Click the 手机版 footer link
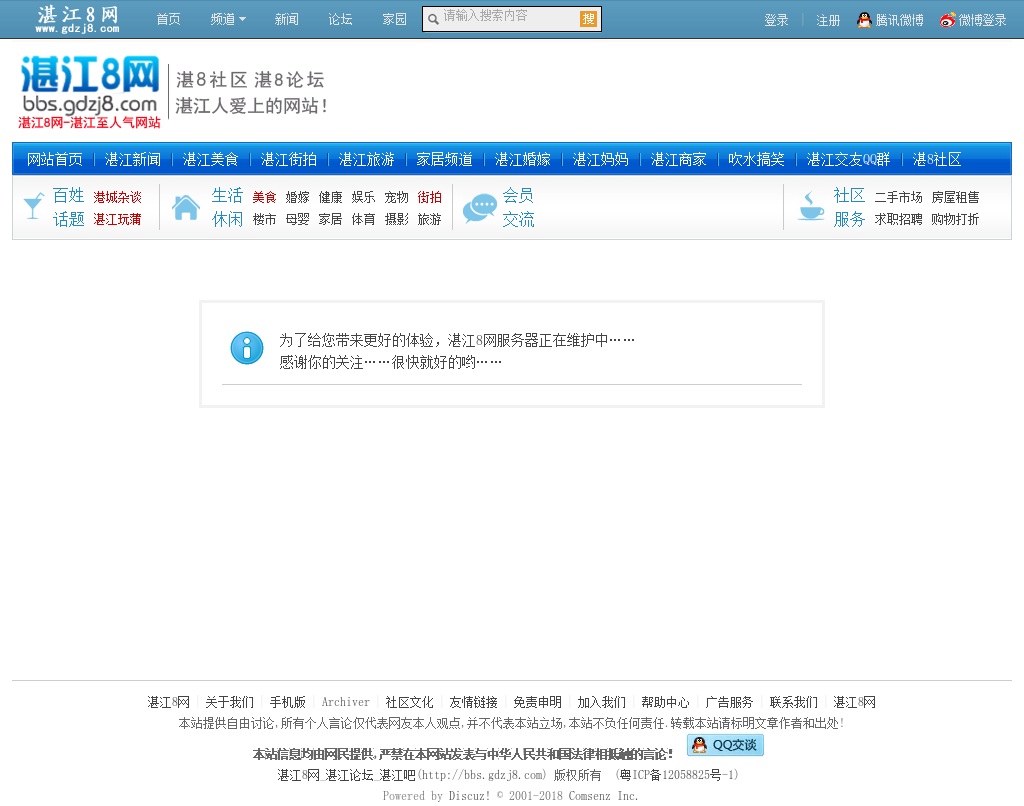 click(287, 702)
